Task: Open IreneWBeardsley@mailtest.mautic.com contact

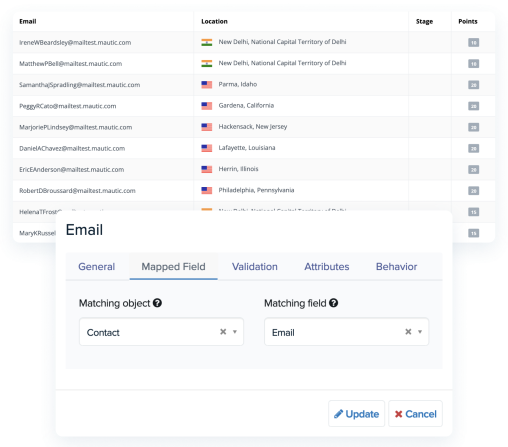Action: click(x=75, y=43)
